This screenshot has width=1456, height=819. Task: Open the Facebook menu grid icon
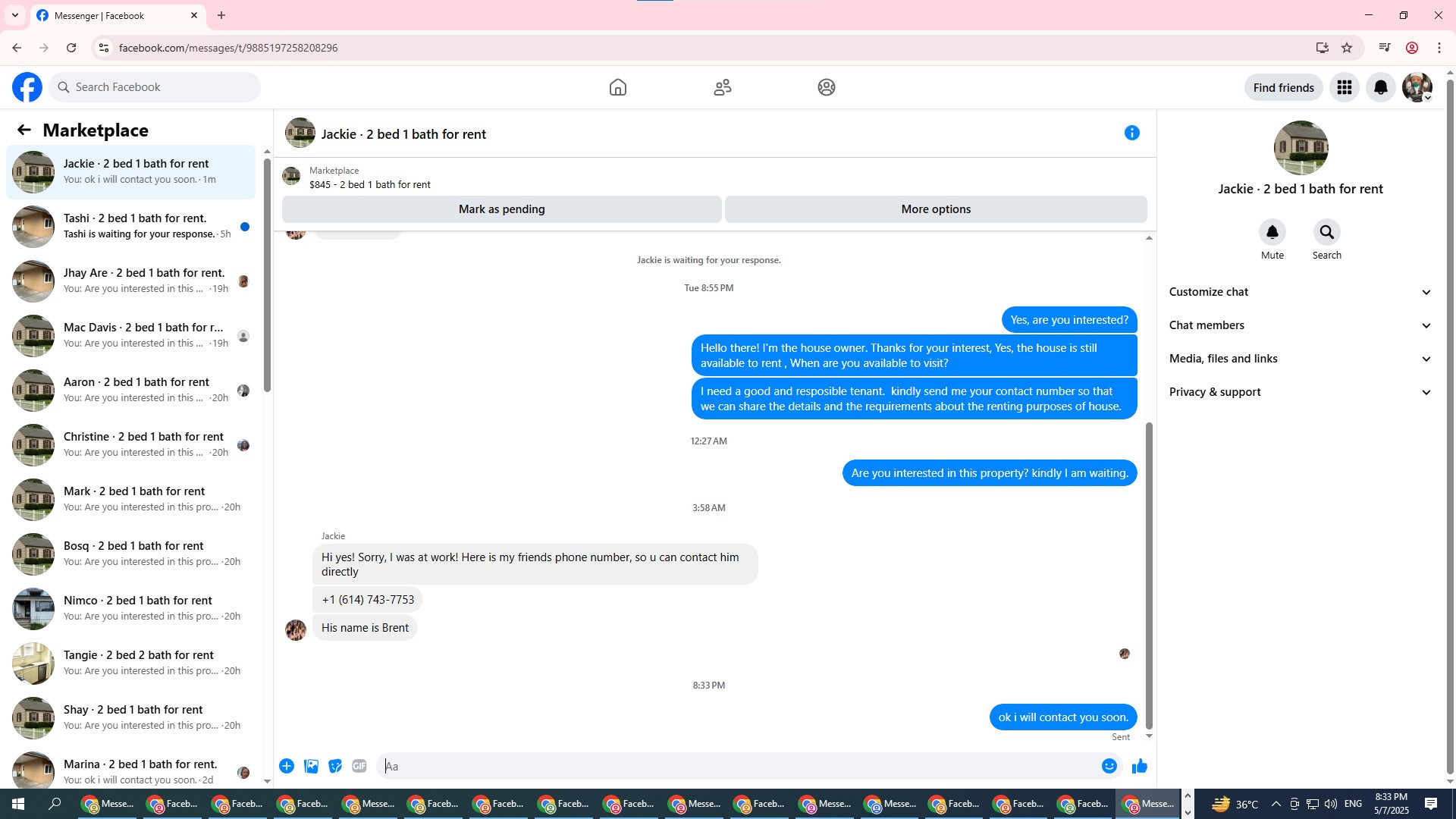coord(1344,88)
